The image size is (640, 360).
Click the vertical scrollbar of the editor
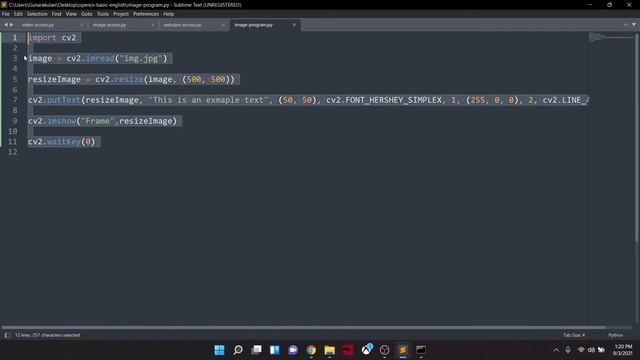[x=637, y=137]
